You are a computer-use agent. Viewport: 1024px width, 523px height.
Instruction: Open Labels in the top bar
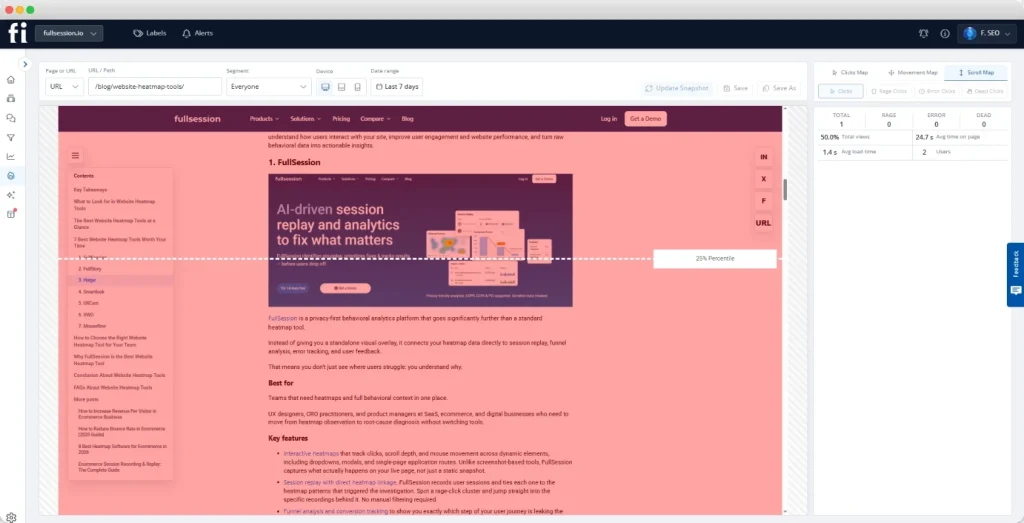tap(150, 33)
